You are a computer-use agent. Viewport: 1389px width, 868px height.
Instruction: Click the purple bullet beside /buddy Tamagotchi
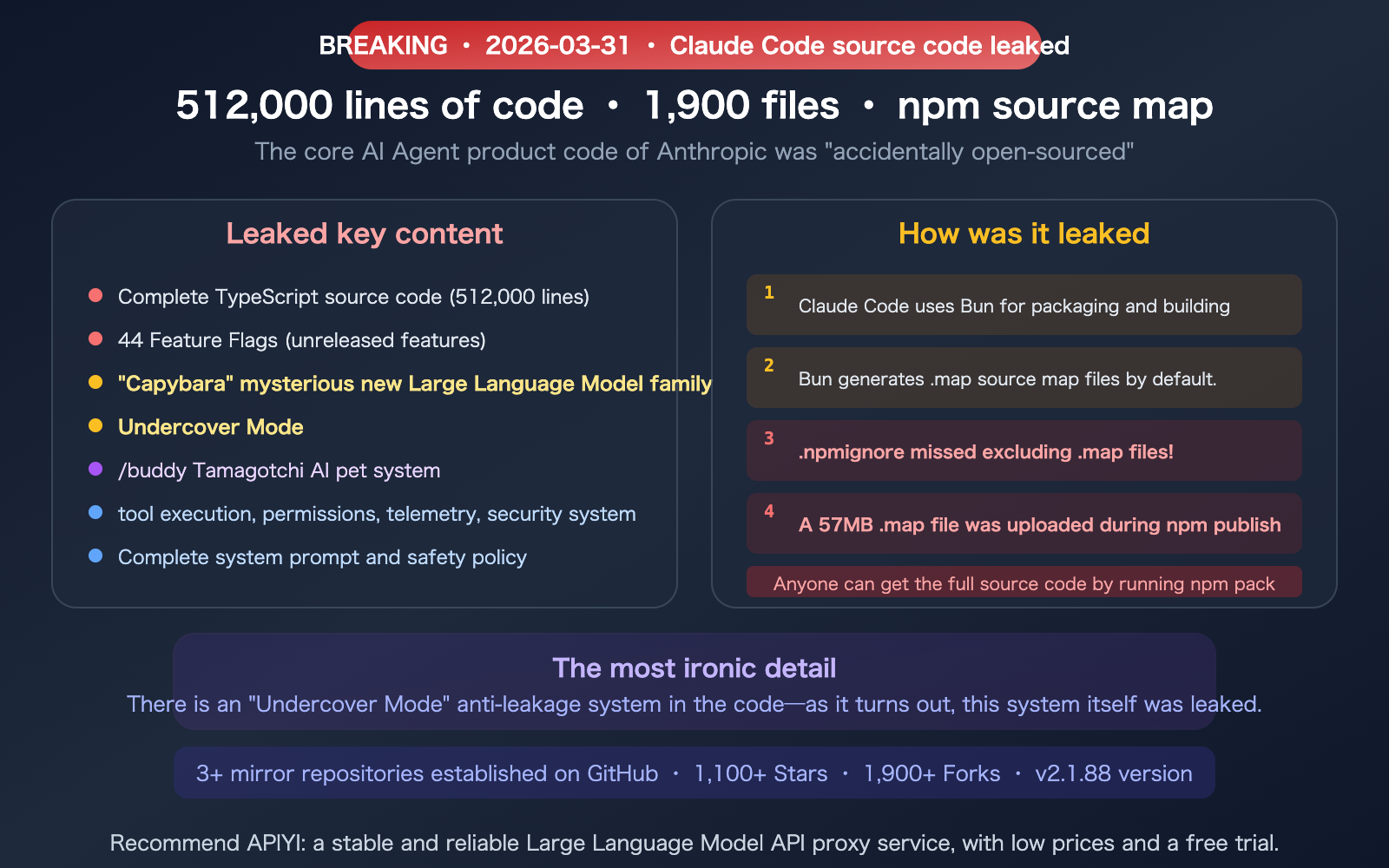click(x=95, y=469)
